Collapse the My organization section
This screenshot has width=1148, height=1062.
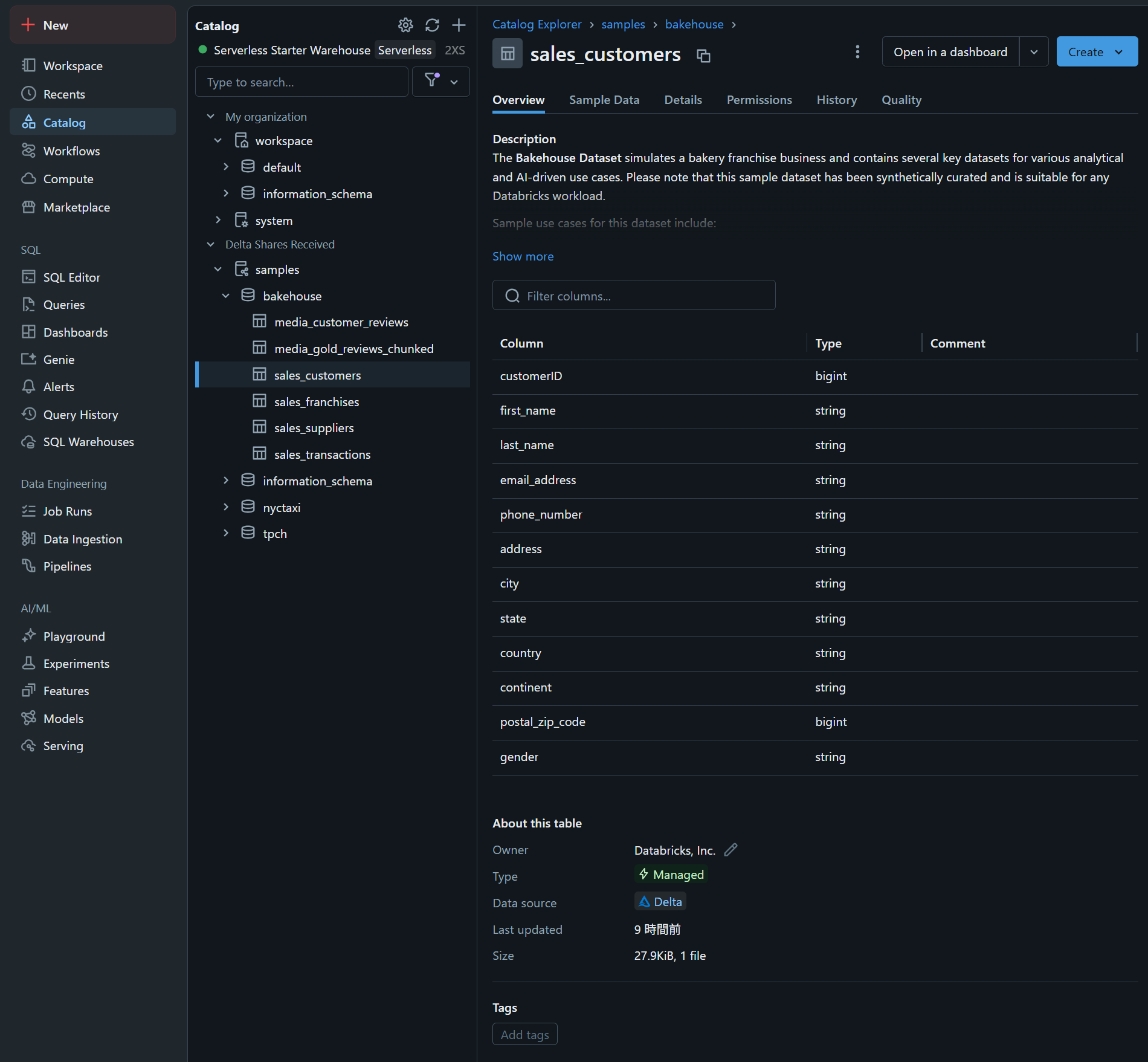click(x=210, y=116)
